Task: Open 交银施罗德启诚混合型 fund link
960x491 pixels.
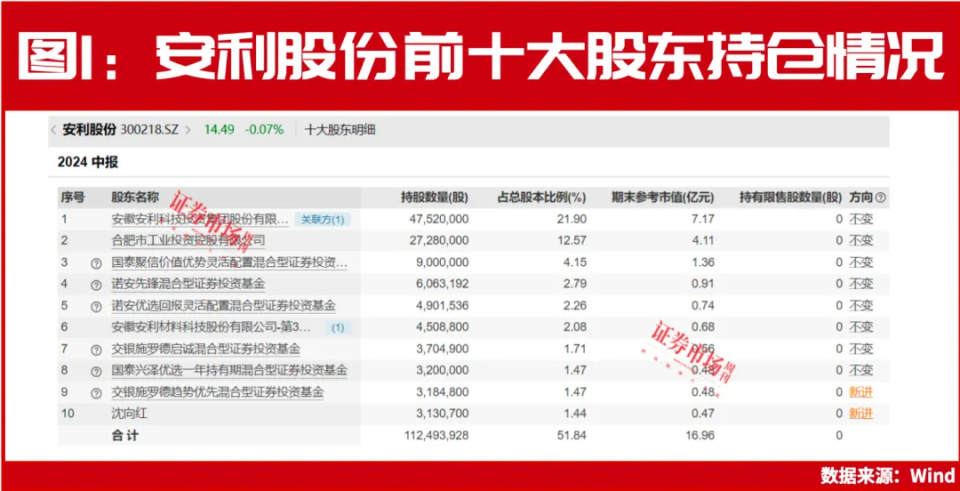Action: [206, 349]
